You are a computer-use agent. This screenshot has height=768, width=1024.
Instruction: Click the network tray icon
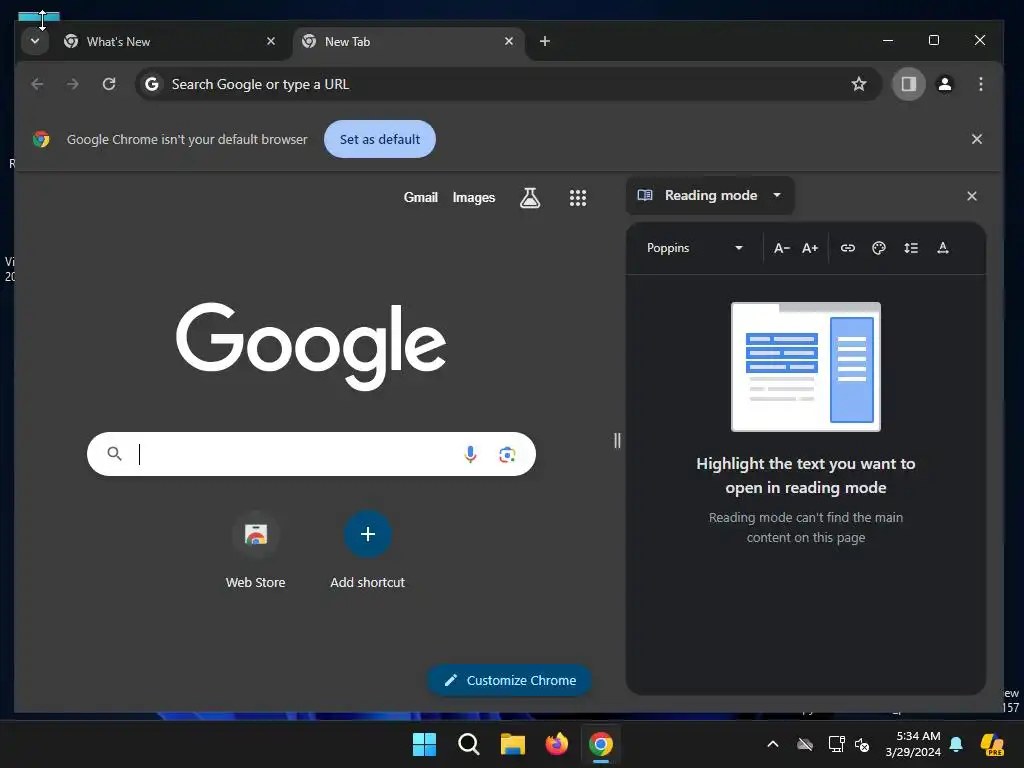pyautogui.click(x=836, y=744)
